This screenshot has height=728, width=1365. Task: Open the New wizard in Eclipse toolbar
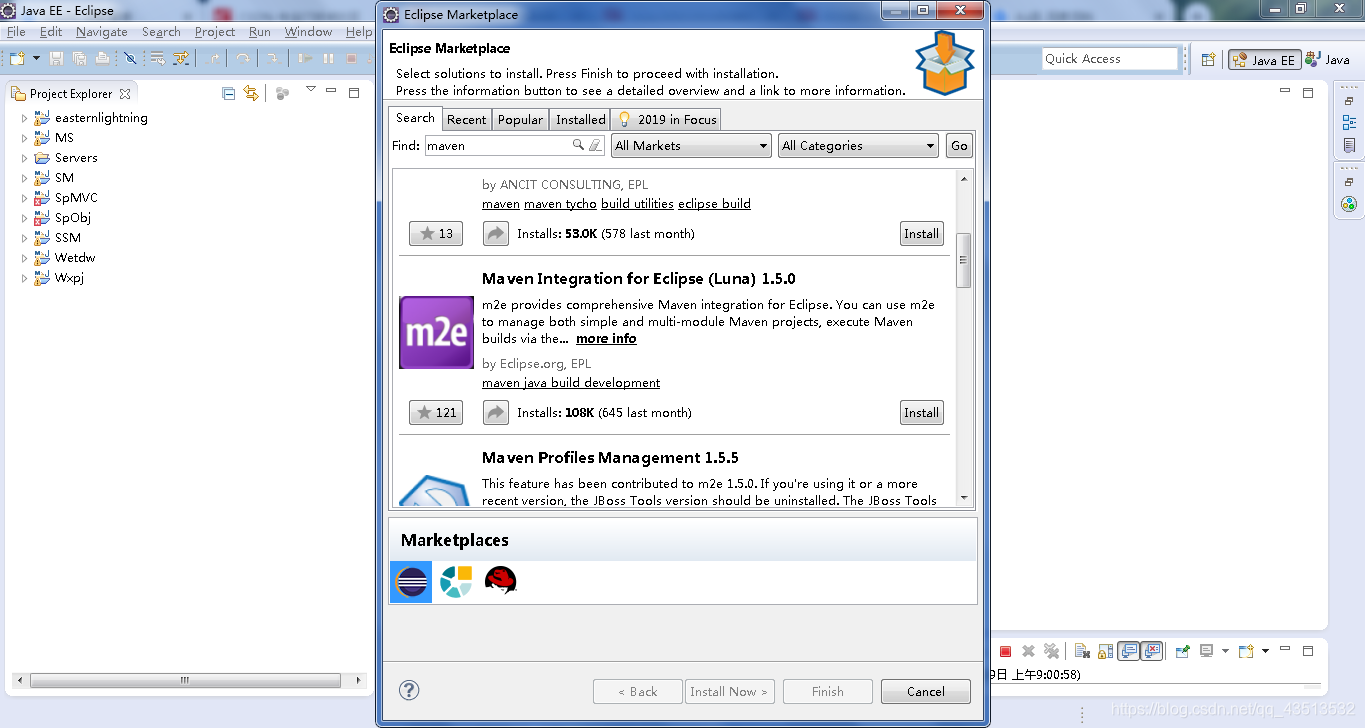[19, 59]
